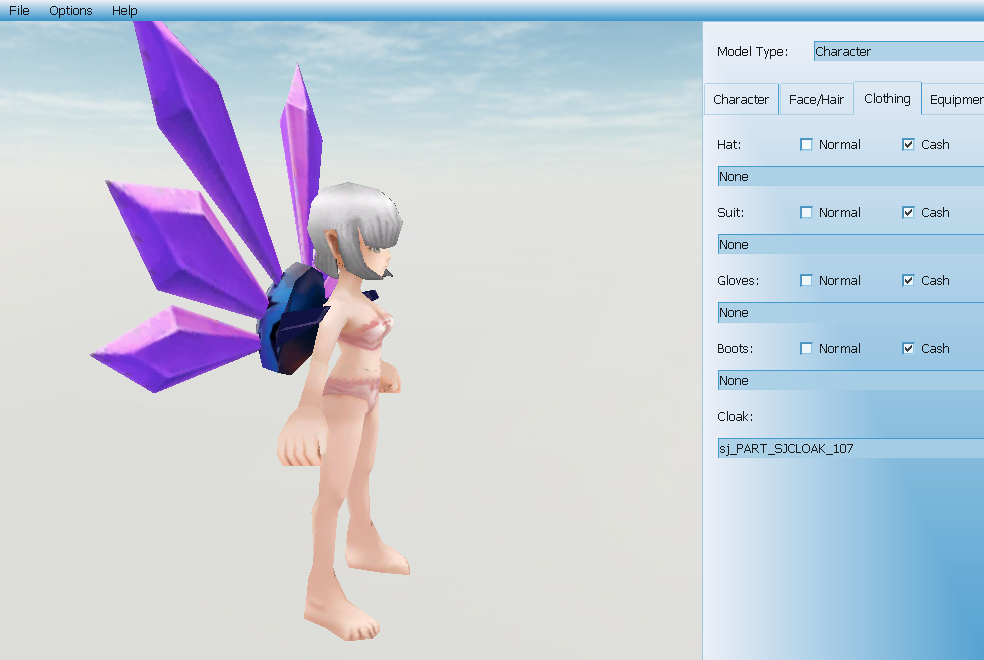Open the Gloves selection dropdown
The height and width of the screenshot is (660, 984).
[850, 313]
